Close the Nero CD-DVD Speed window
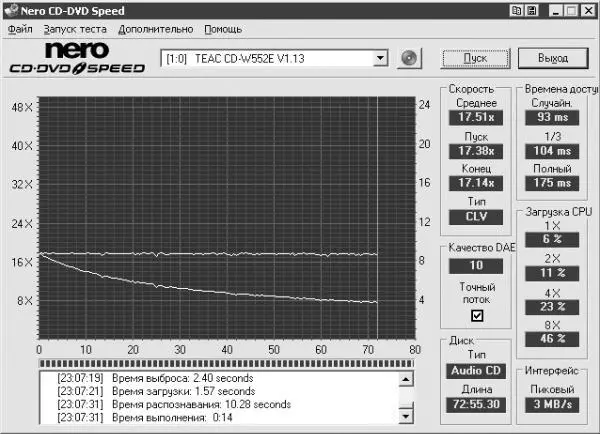600x434 pixels. click(589, 11)
